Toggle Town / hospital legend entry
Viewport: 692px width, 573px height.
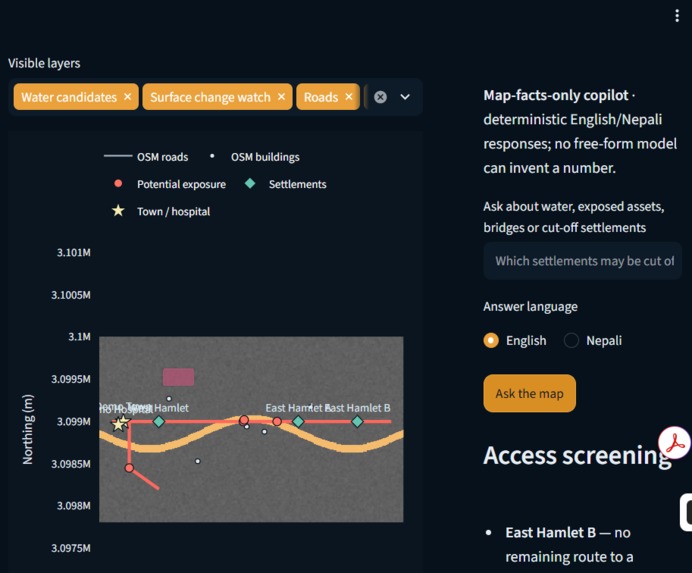tap(161, 211)
